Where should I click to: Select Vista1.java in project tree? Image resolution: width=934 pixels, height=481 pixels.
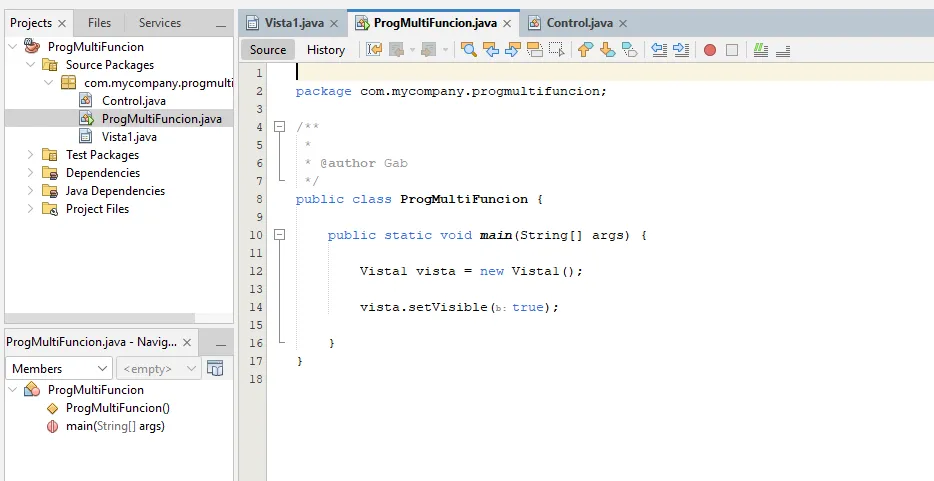pyautogui.click(x=129, y=136)
